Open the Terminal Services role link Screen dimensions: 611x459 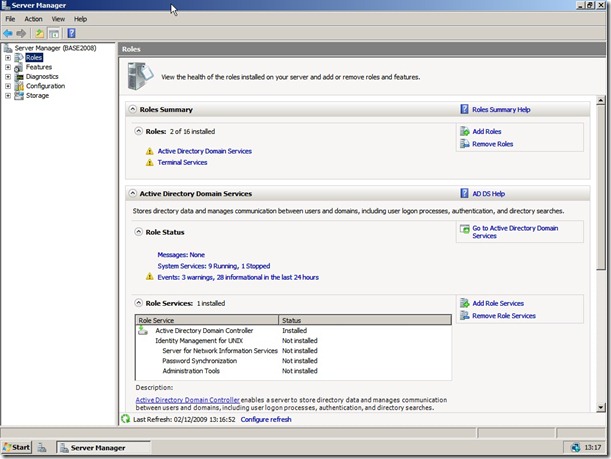[x=182, y=162]
